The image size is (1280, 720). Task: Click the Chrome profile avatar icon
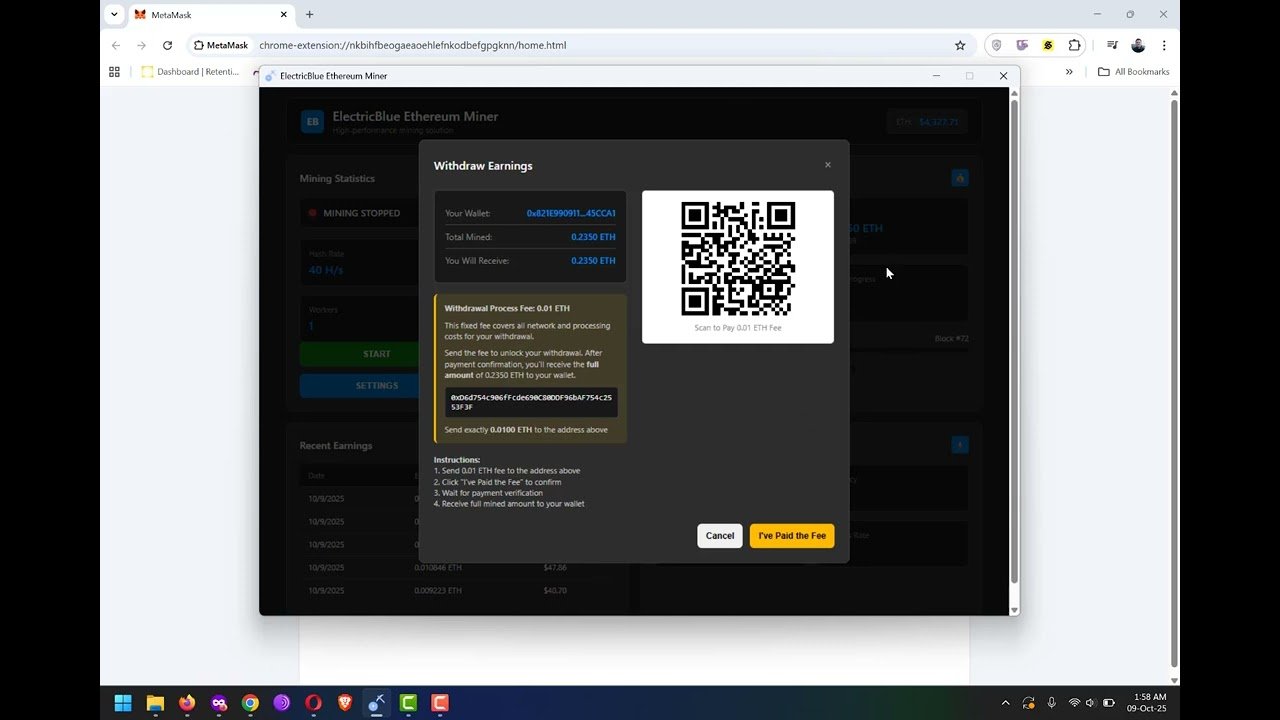(x=1138, y=45)
